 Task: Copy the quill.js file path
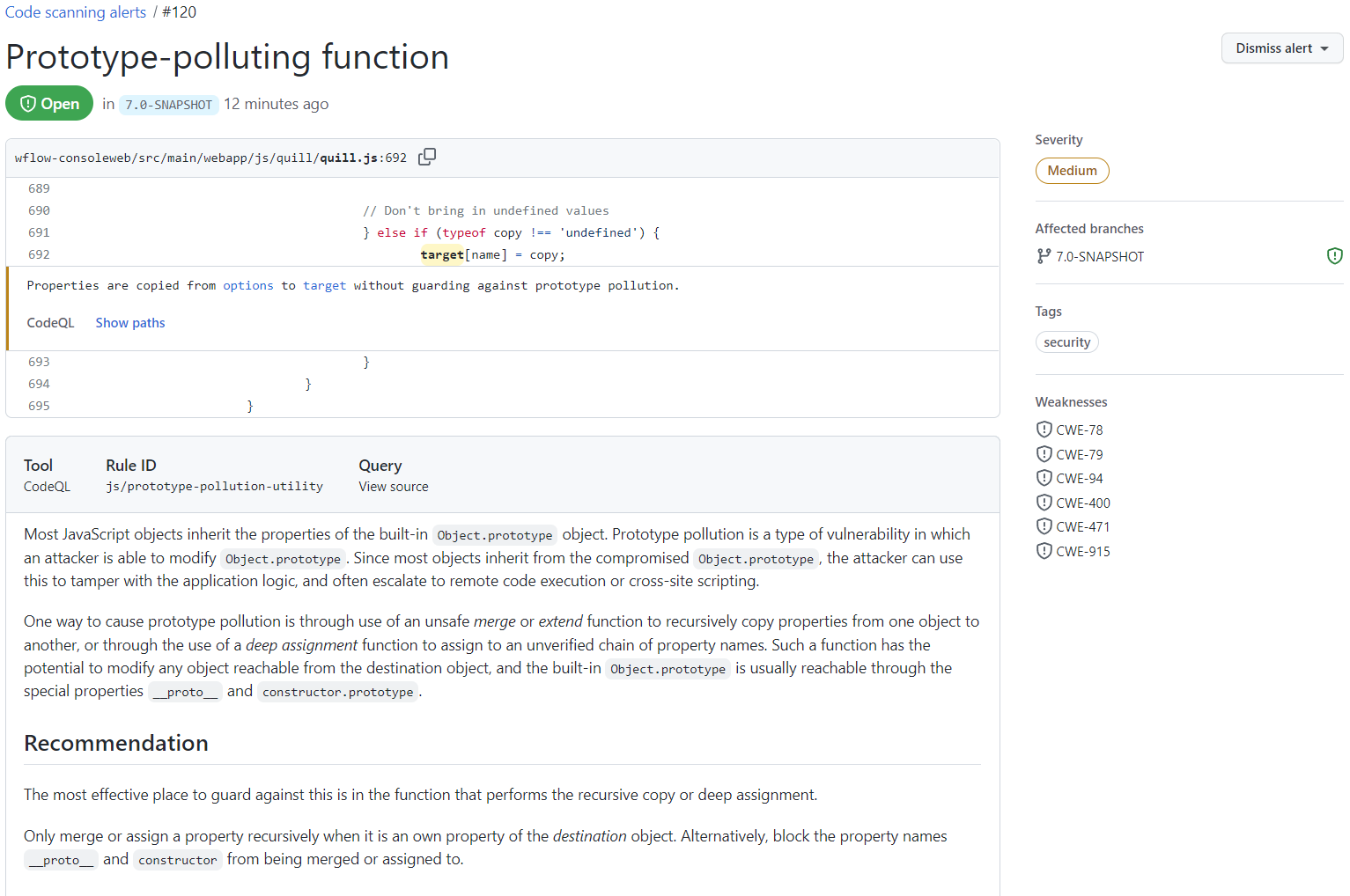(x=427, y=156)
